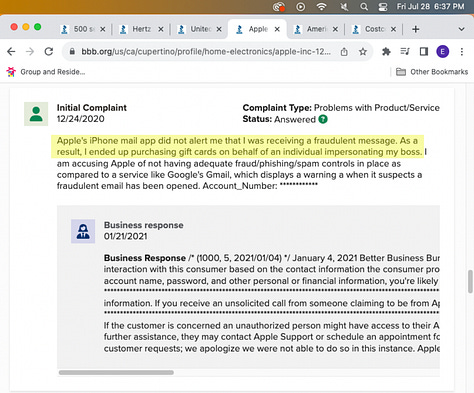474x393 pixels.
Task: Close the United tab
Action: tap(219, 29)
